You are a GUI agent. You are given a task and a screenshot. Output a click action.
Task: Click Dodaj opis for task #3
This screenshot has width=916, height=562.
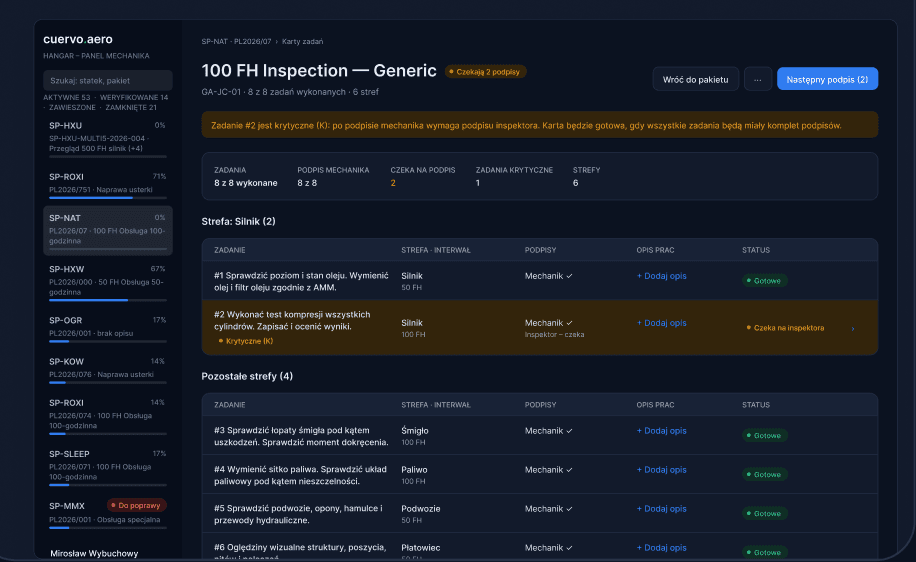pyautogui.click(x=661, y=431)
